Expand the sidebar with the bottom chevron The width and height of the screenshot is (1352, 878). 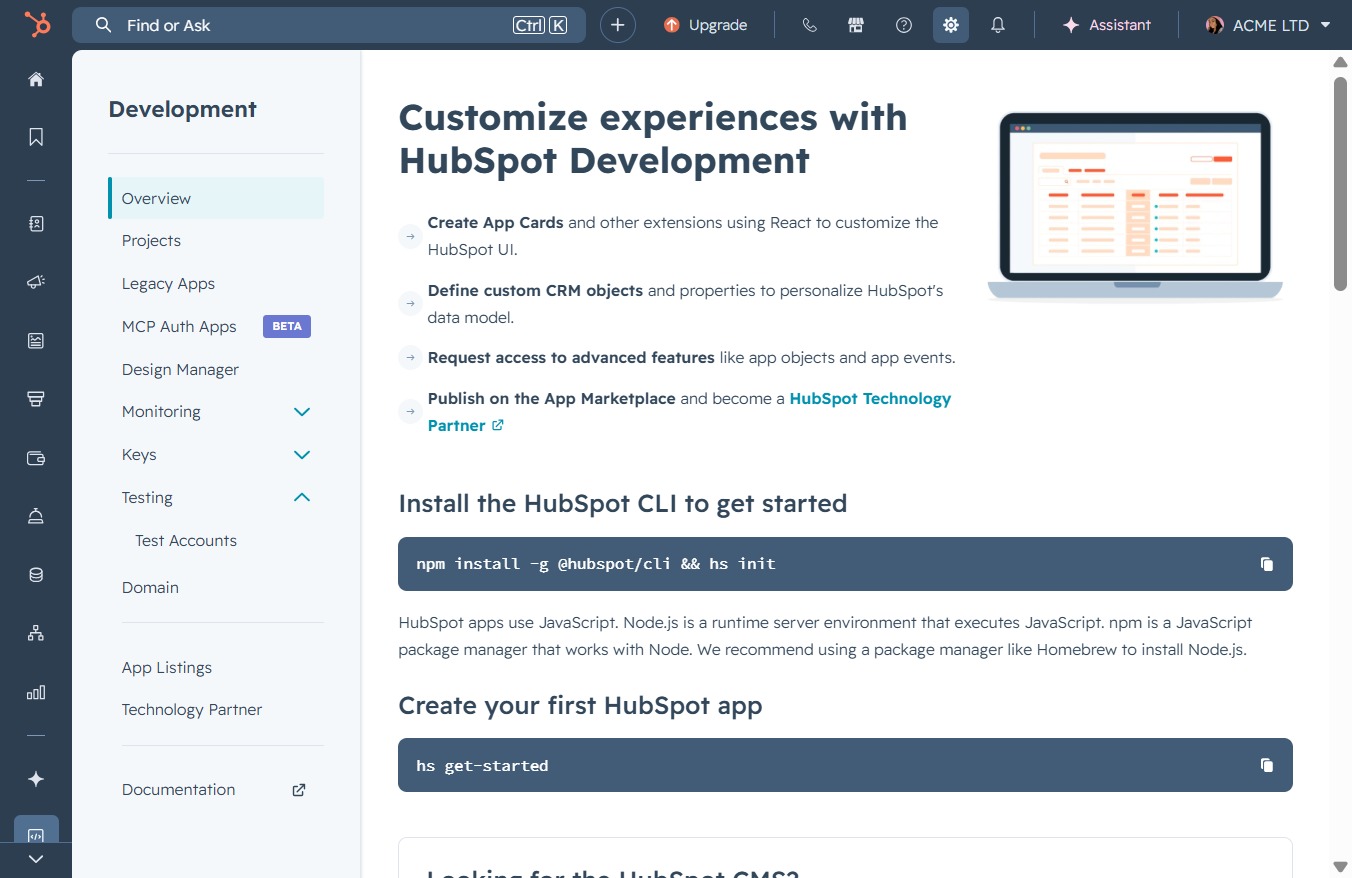pos(36,859)
